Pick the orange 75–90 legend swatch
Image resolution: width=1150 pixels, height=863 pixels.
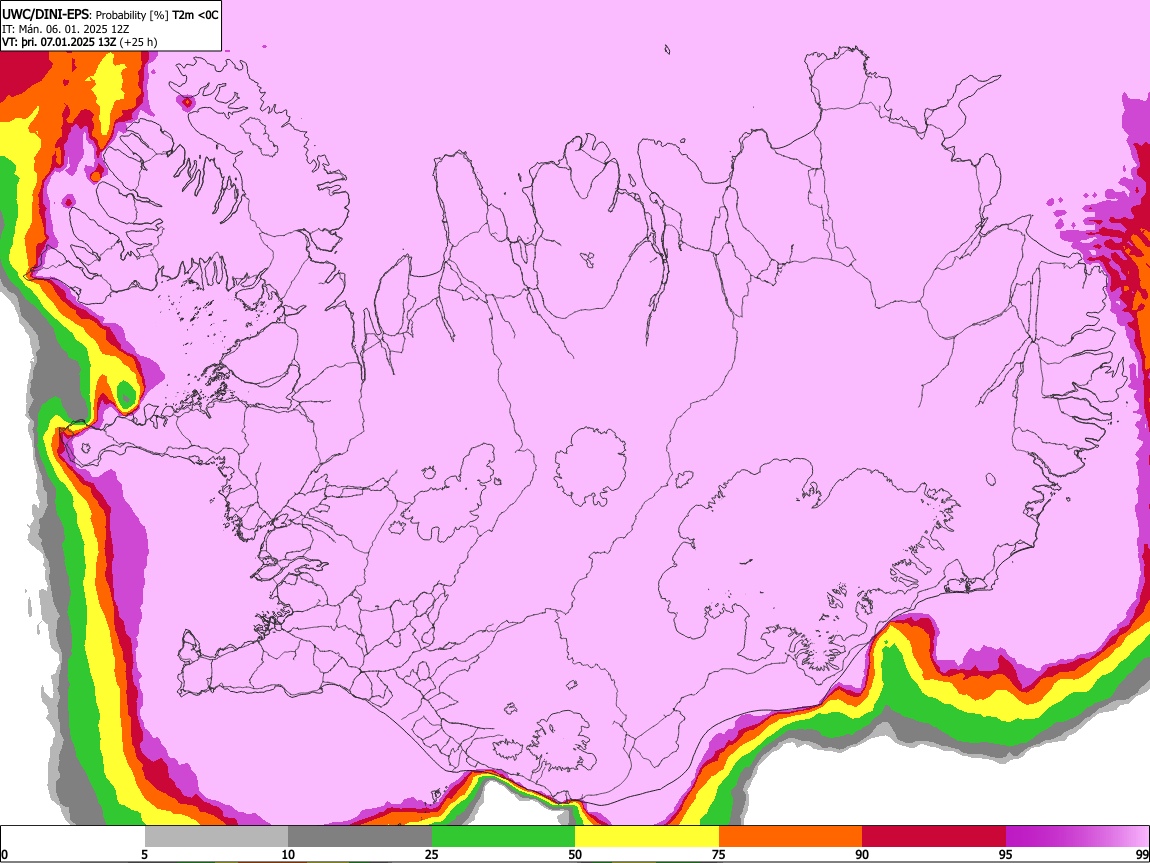click(x=790, y=837)
